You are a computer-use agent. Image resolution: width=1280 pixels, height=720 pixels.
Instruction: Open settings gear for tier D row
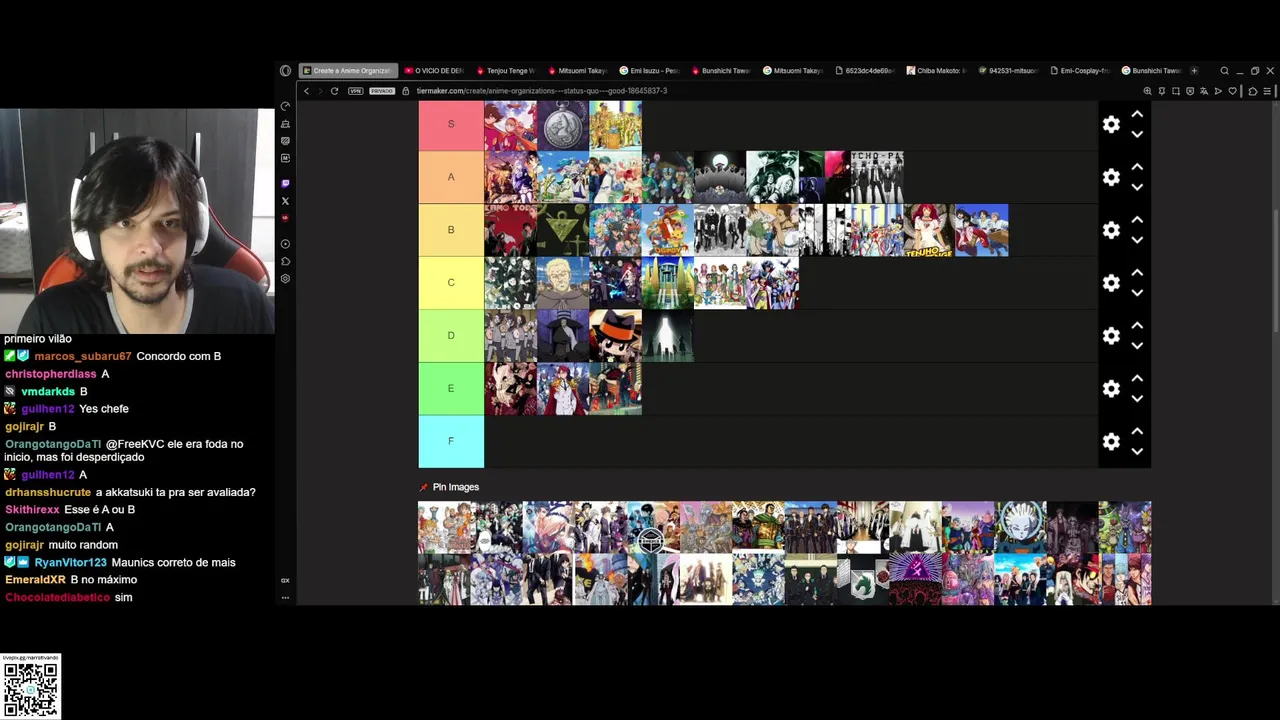[x=1111, y=336]
